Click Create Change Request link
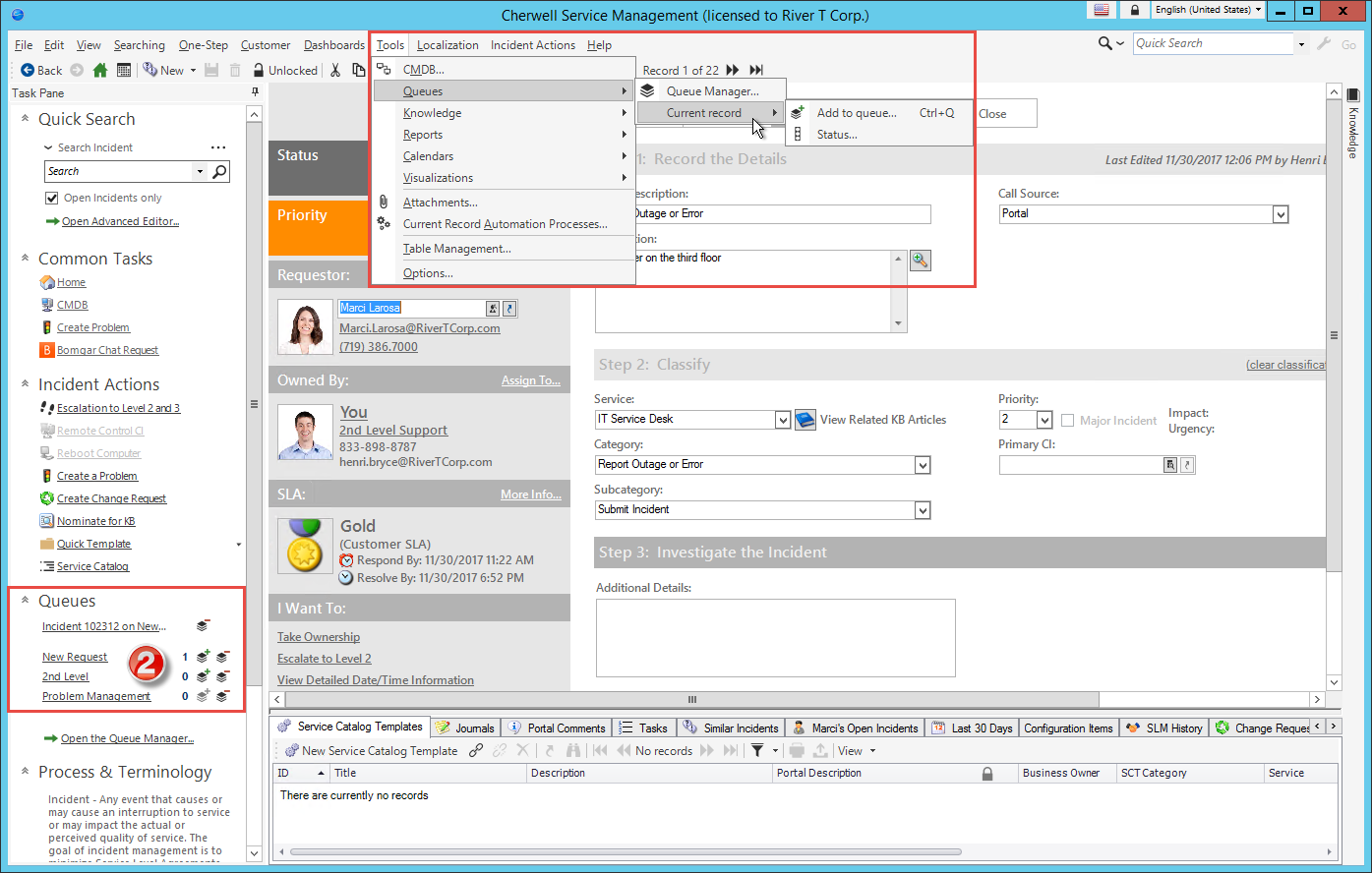 [112, 498]
